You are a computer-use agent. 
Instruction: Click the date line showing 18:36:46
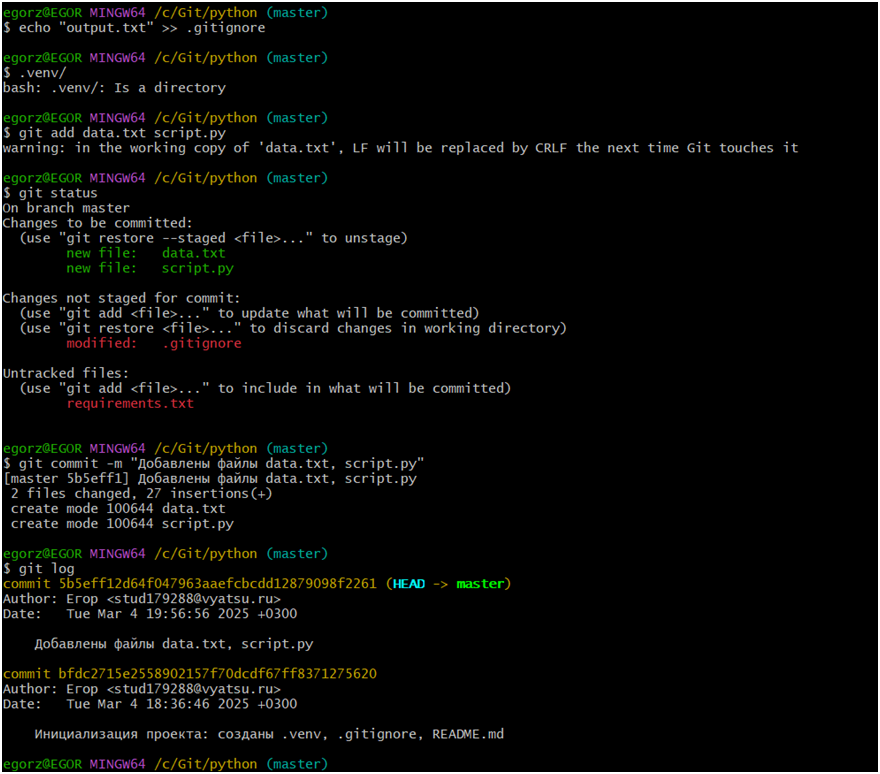coord(150,704)
